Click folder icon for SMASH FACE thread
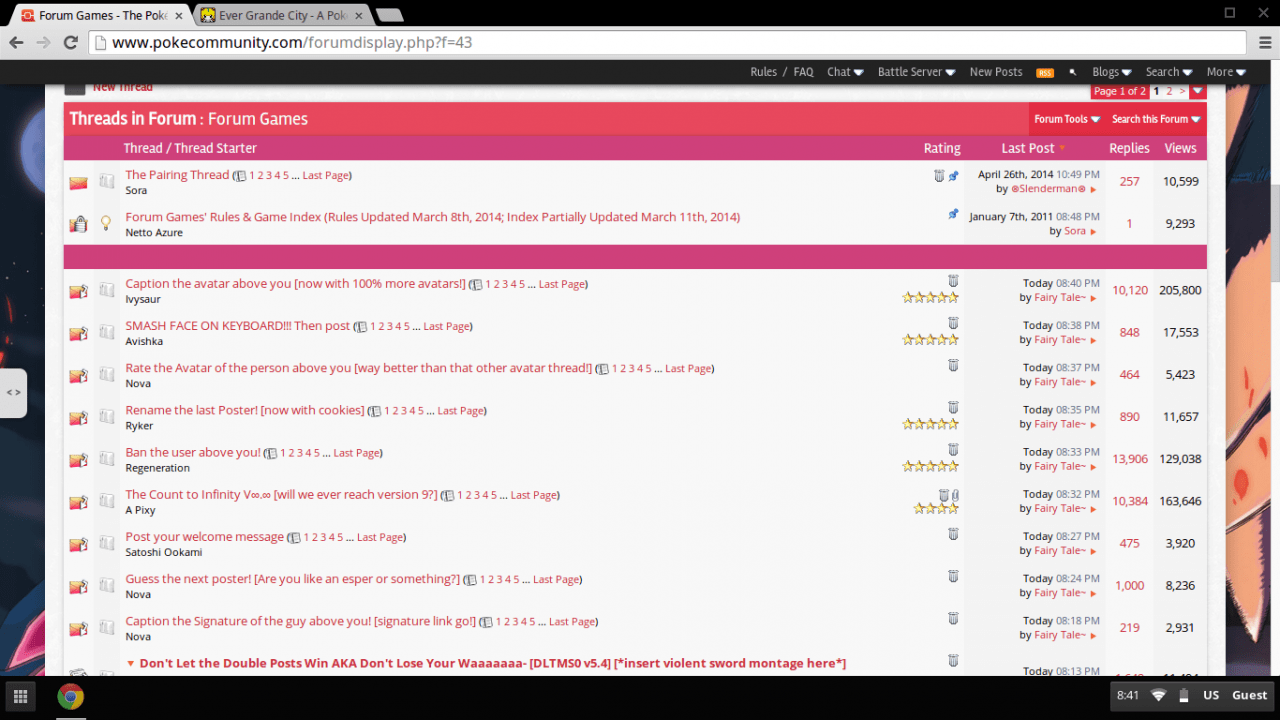1280x720 pixels. [x=78, y=334]
